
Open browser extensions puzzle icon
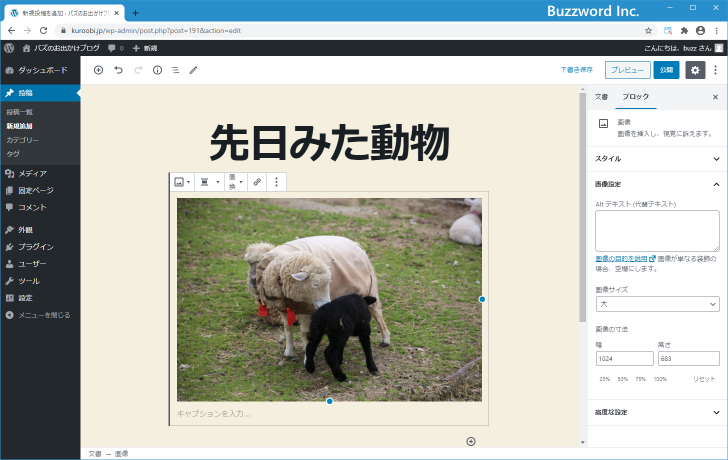point(684,31)
